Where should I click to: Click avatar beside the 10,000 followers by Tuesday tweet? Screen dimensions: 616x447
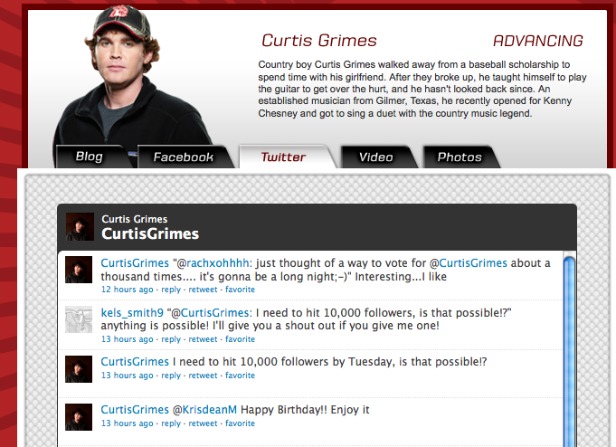tap(79, 368)
